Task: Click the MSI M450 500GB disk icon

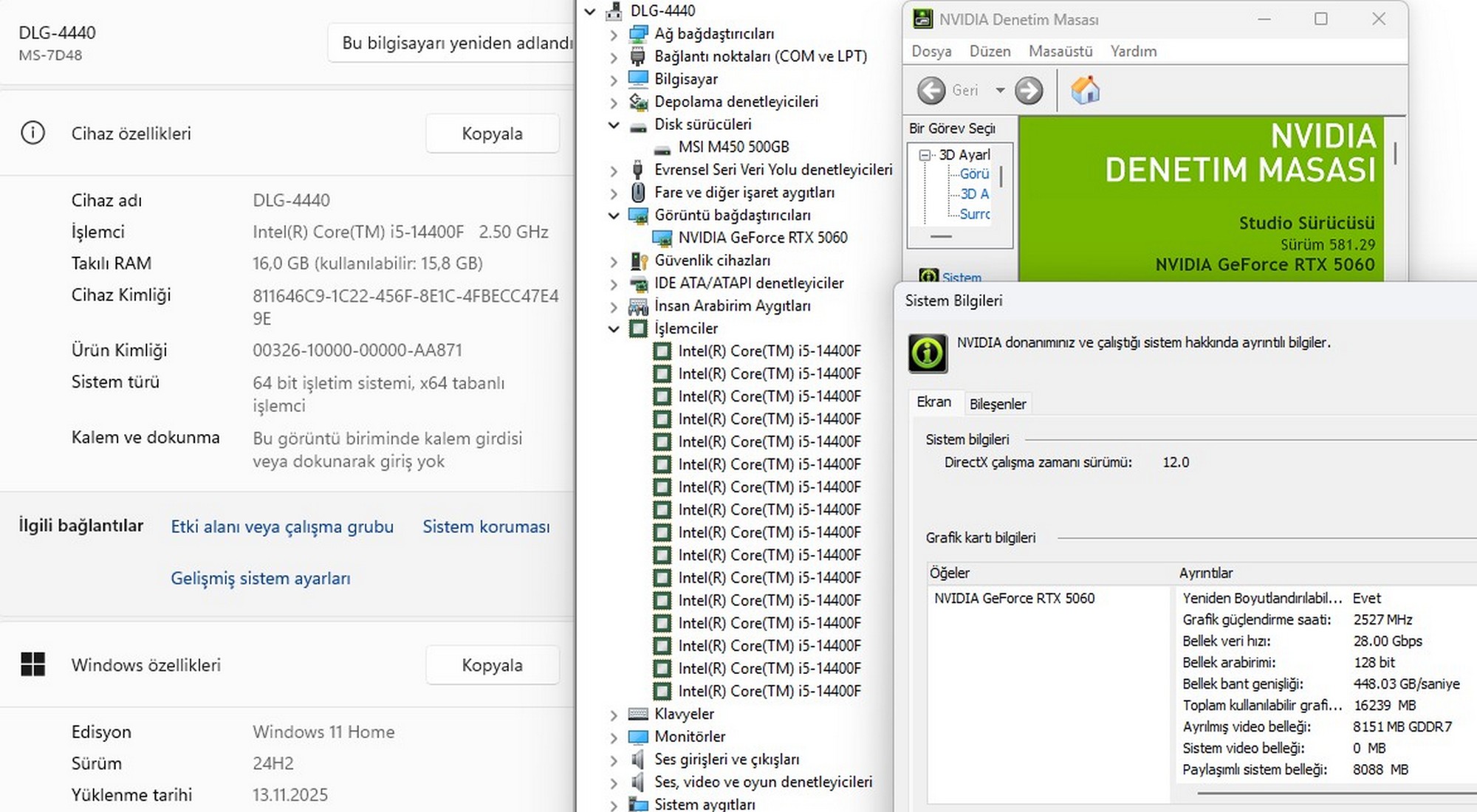Action: (662, 148)
